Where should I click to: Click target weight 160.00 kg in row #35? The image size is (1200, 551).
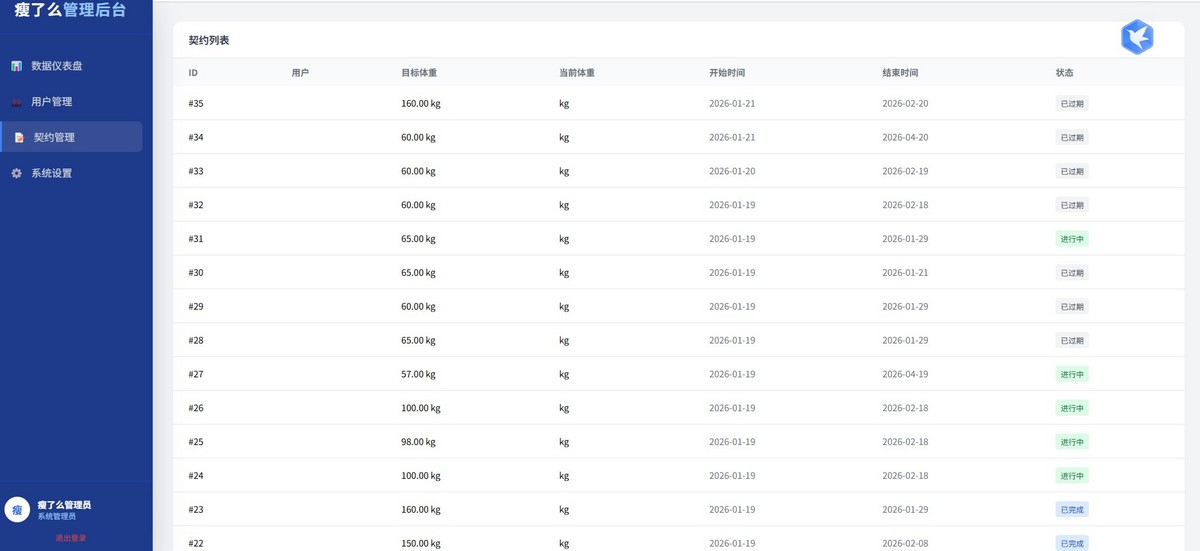(420, 104)
